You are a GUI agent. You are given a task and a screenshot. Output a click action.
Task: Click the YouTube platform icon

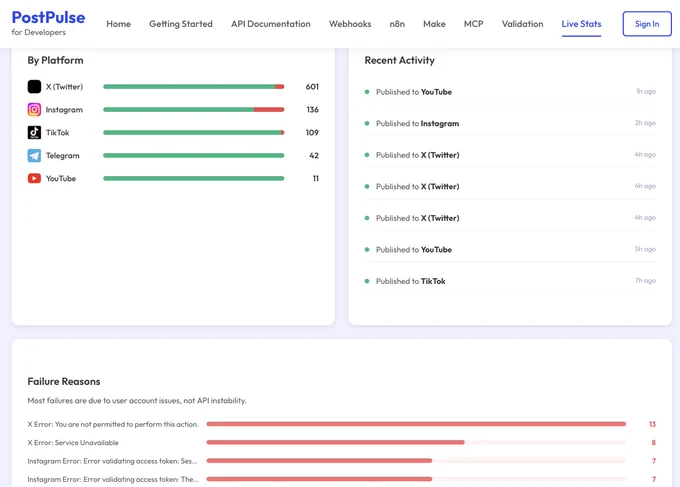[x=34, y=178]
